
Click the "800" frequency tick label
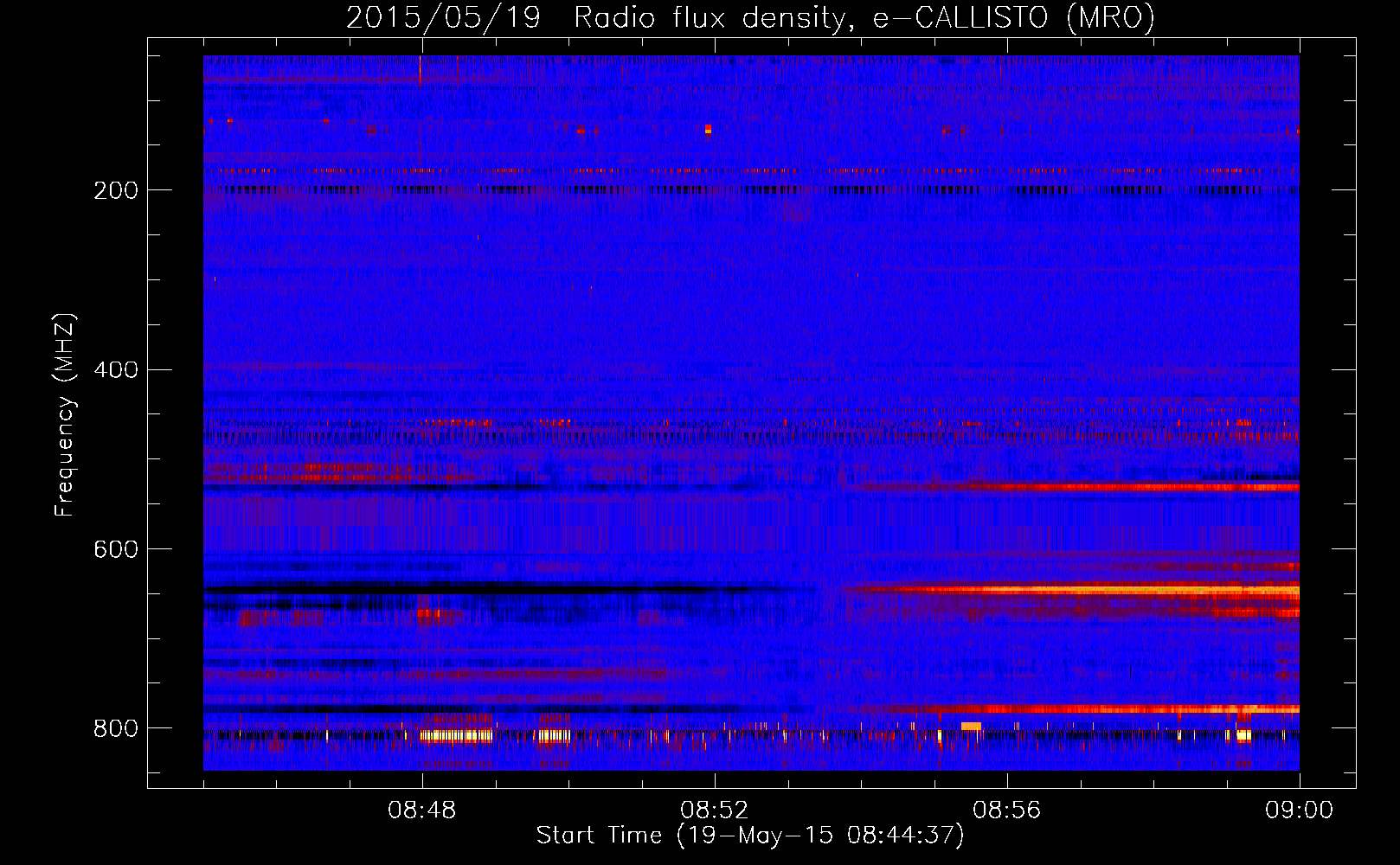click(116, 728)
